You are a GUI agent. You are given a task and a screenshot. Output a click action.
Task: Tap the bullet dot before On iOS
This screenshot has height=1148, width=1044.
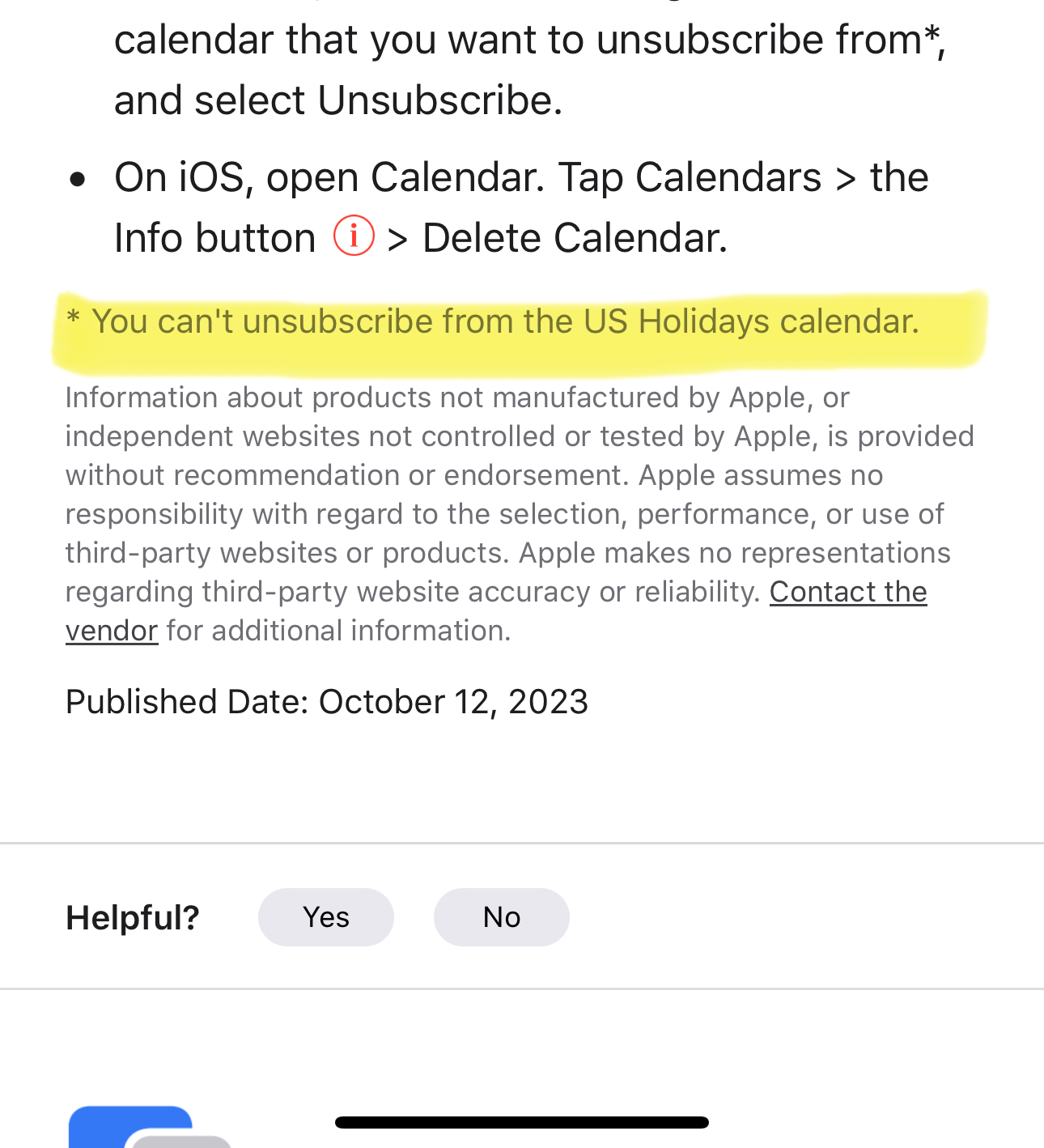(x=78, y=179)
